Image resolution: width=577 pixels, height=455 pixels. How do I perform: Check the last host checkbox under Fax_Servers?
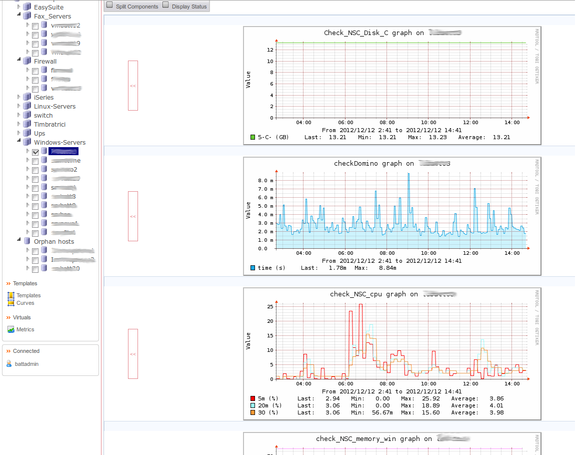coord(35,53)
